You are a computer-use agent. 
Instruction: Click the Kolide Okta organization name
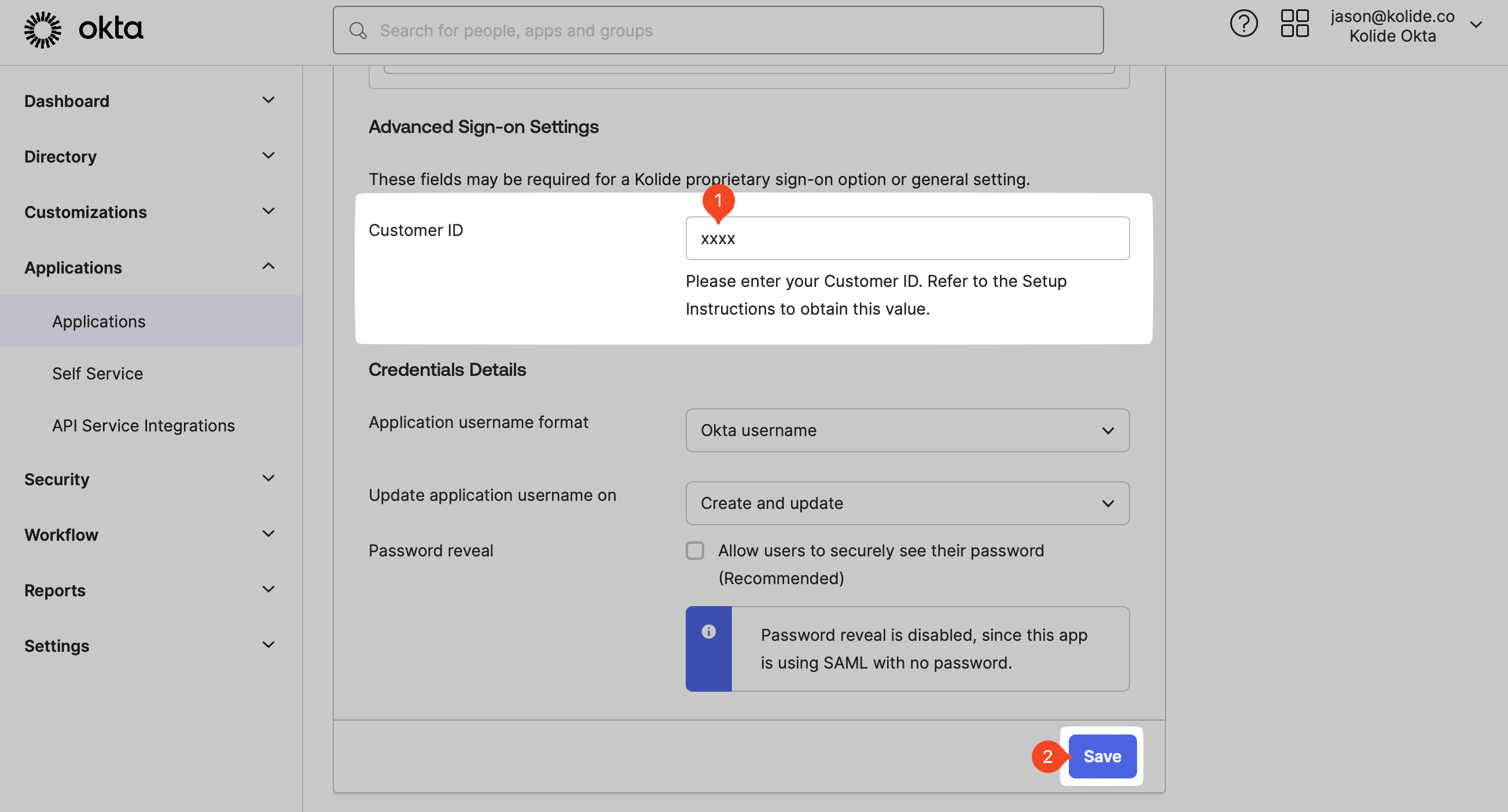tap(1393, 36)
